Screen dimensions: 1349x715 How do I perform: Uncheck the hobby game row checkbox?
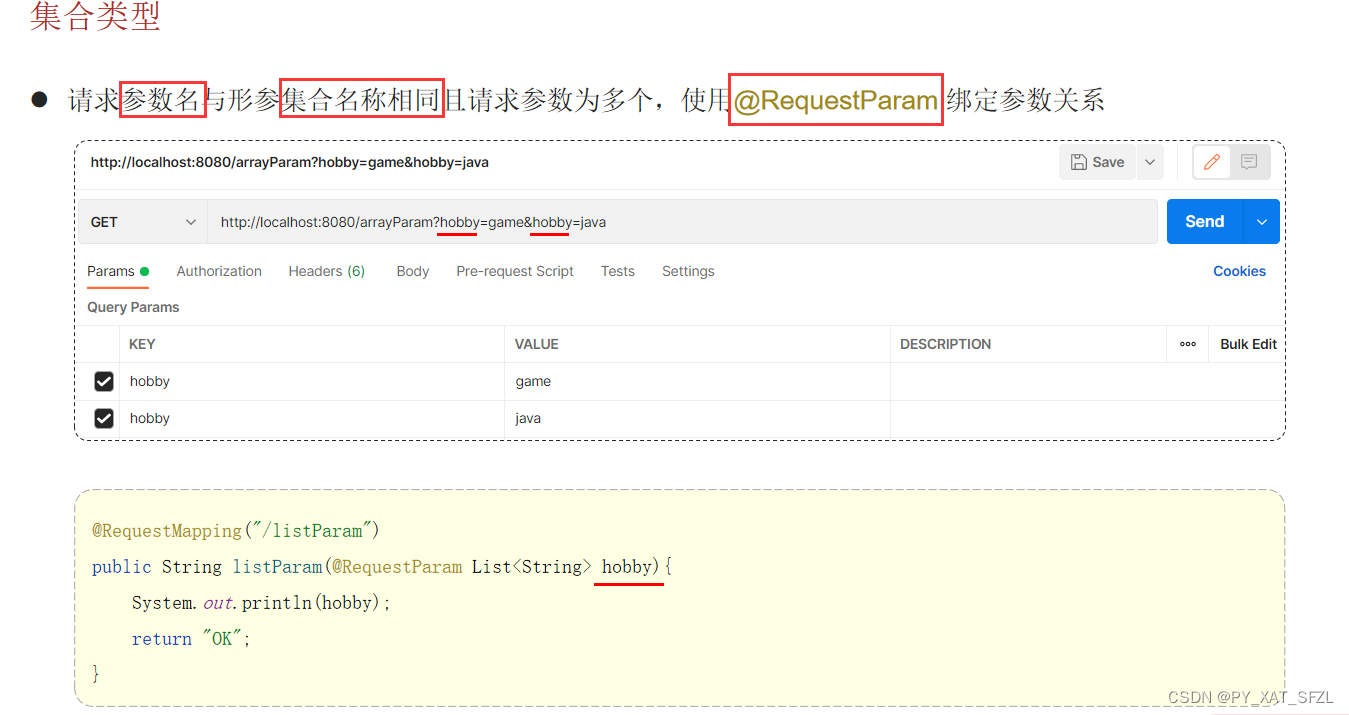(104, 381)
